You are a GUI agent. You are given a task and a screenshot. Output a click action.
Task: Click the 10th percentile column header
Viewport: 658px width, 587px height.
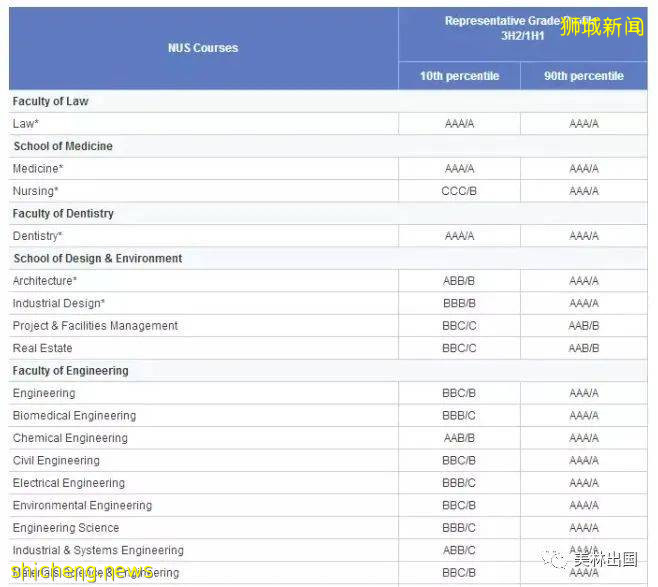(x=459, y=76)
